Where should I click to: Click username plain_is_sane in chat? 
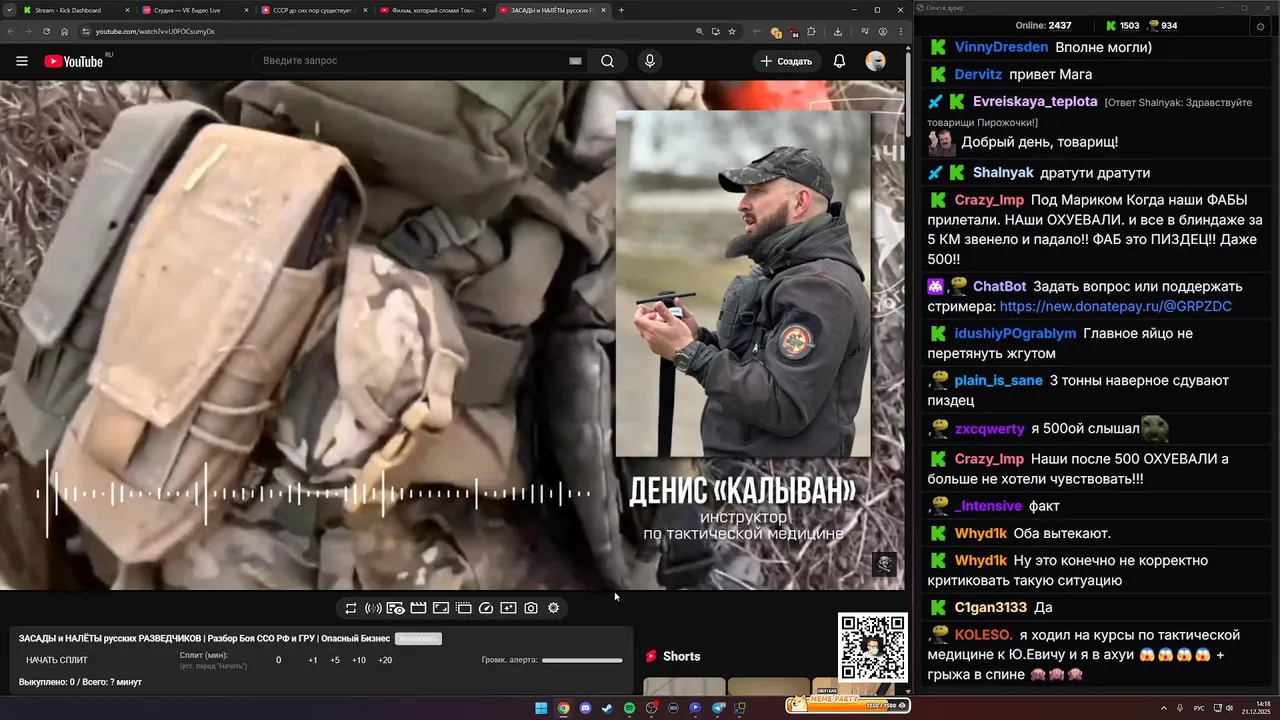998,380
